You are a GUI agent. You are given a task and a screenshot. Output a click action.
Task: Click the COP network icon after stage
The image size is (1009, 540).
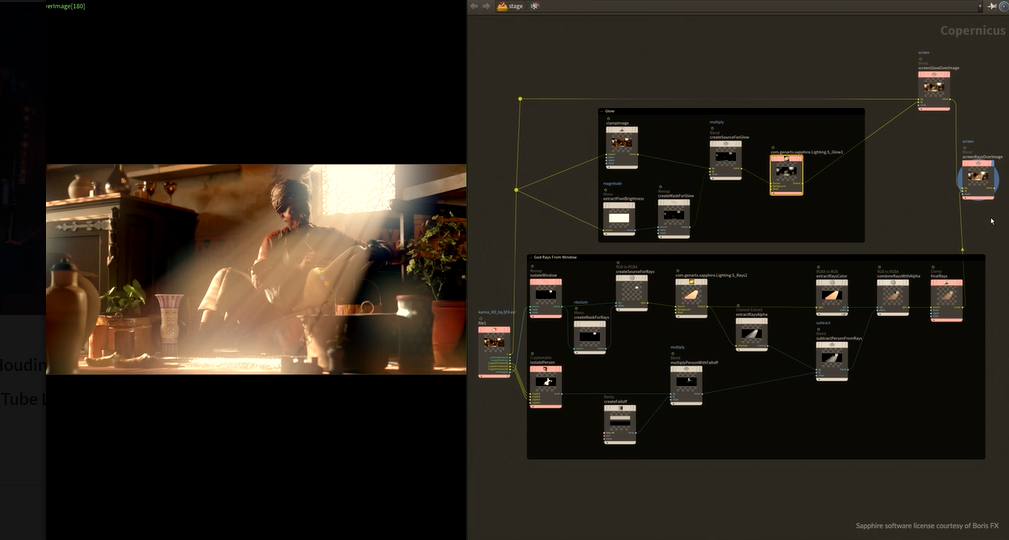[x=535, y=6]
